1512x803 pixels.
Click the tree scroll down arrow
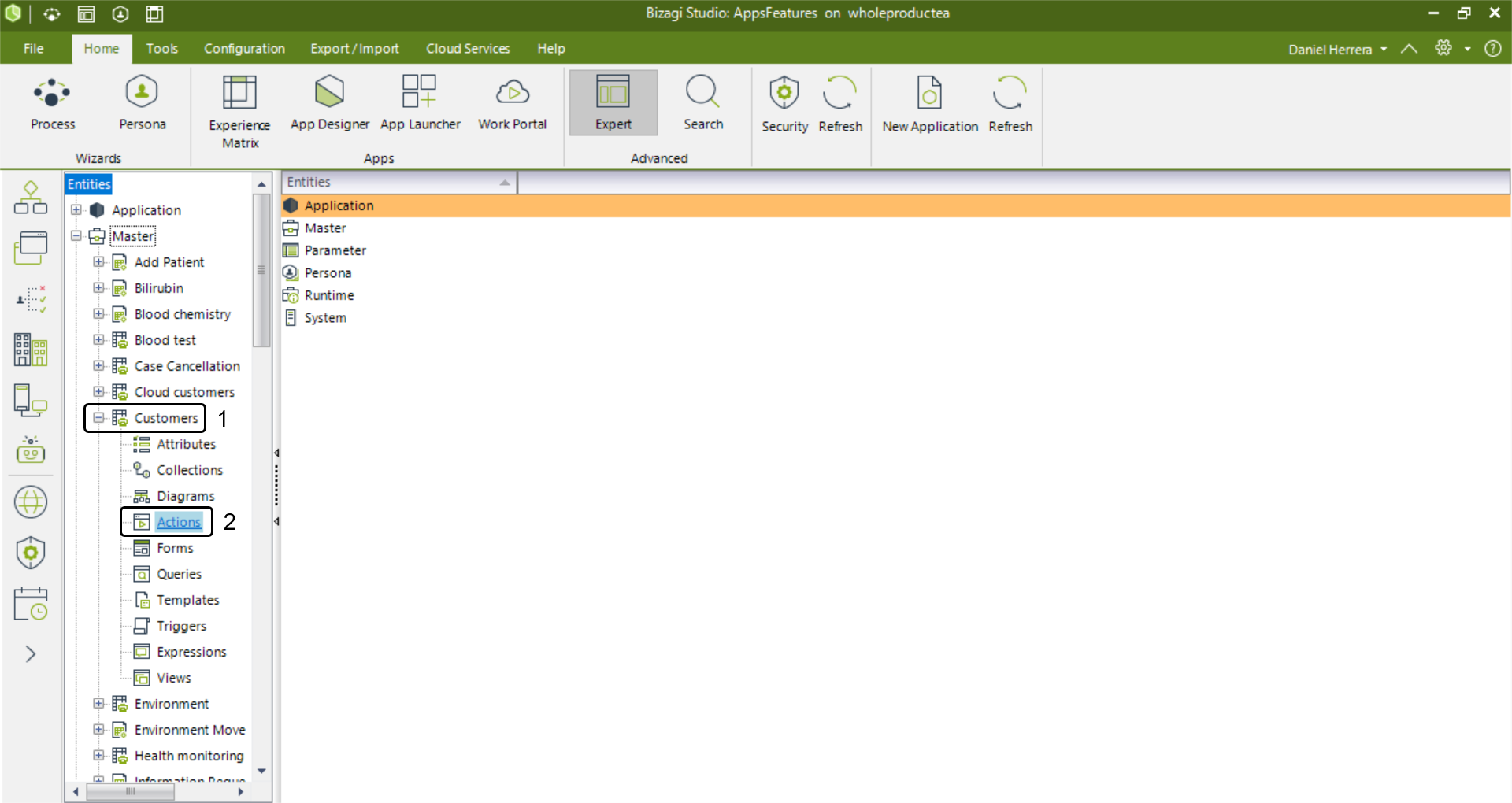point(261,771)
